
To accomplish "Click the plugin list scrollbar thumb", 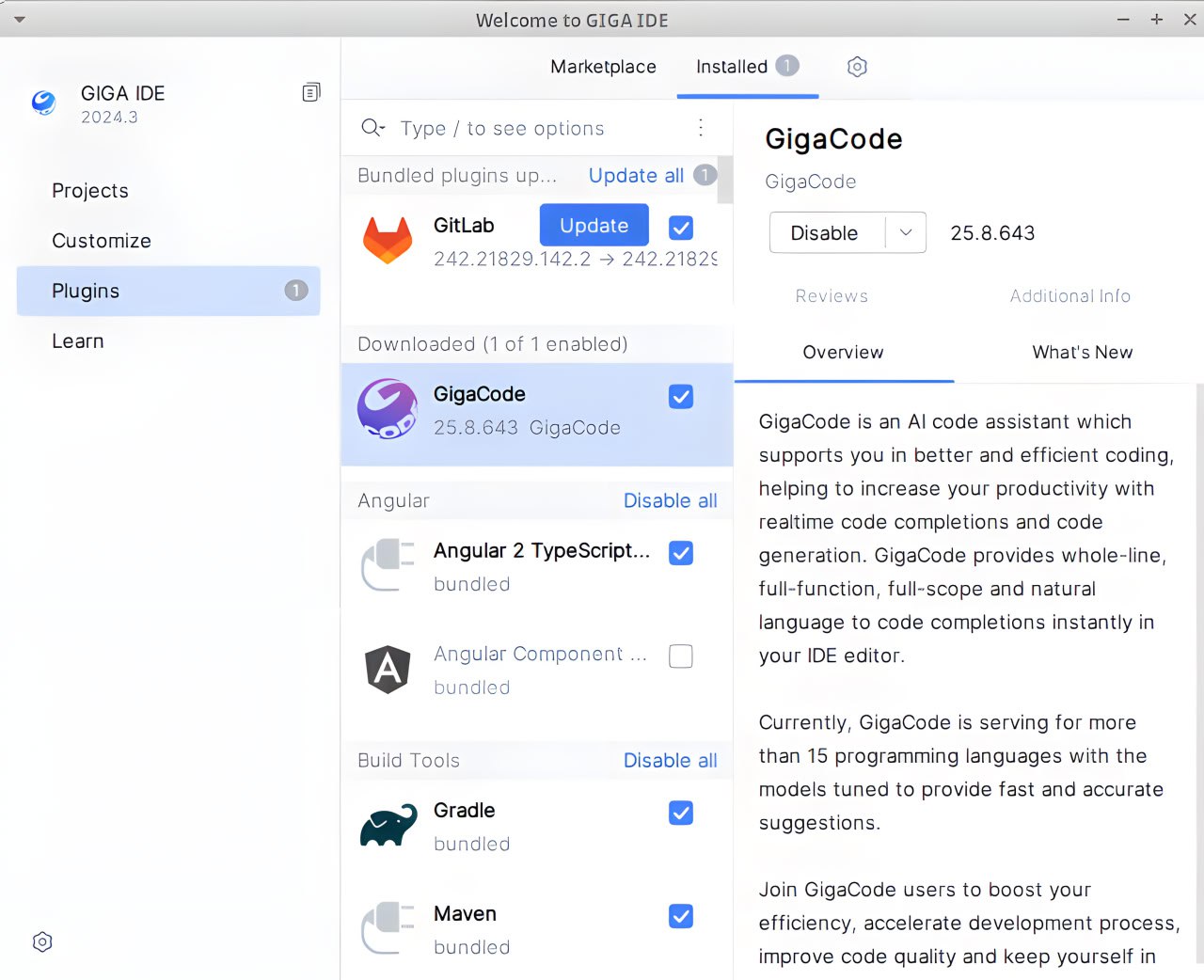I will pyautogui.click(x=725, y=180).
